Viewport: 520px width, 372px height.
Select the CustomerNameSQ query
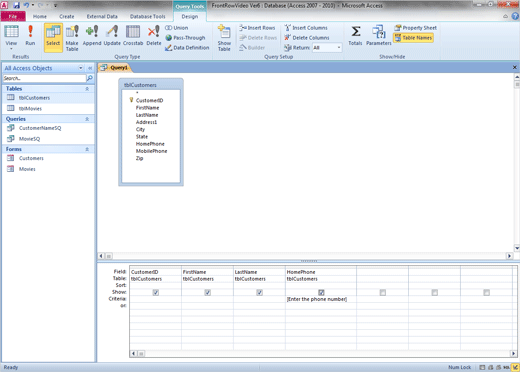click(48, 128)
